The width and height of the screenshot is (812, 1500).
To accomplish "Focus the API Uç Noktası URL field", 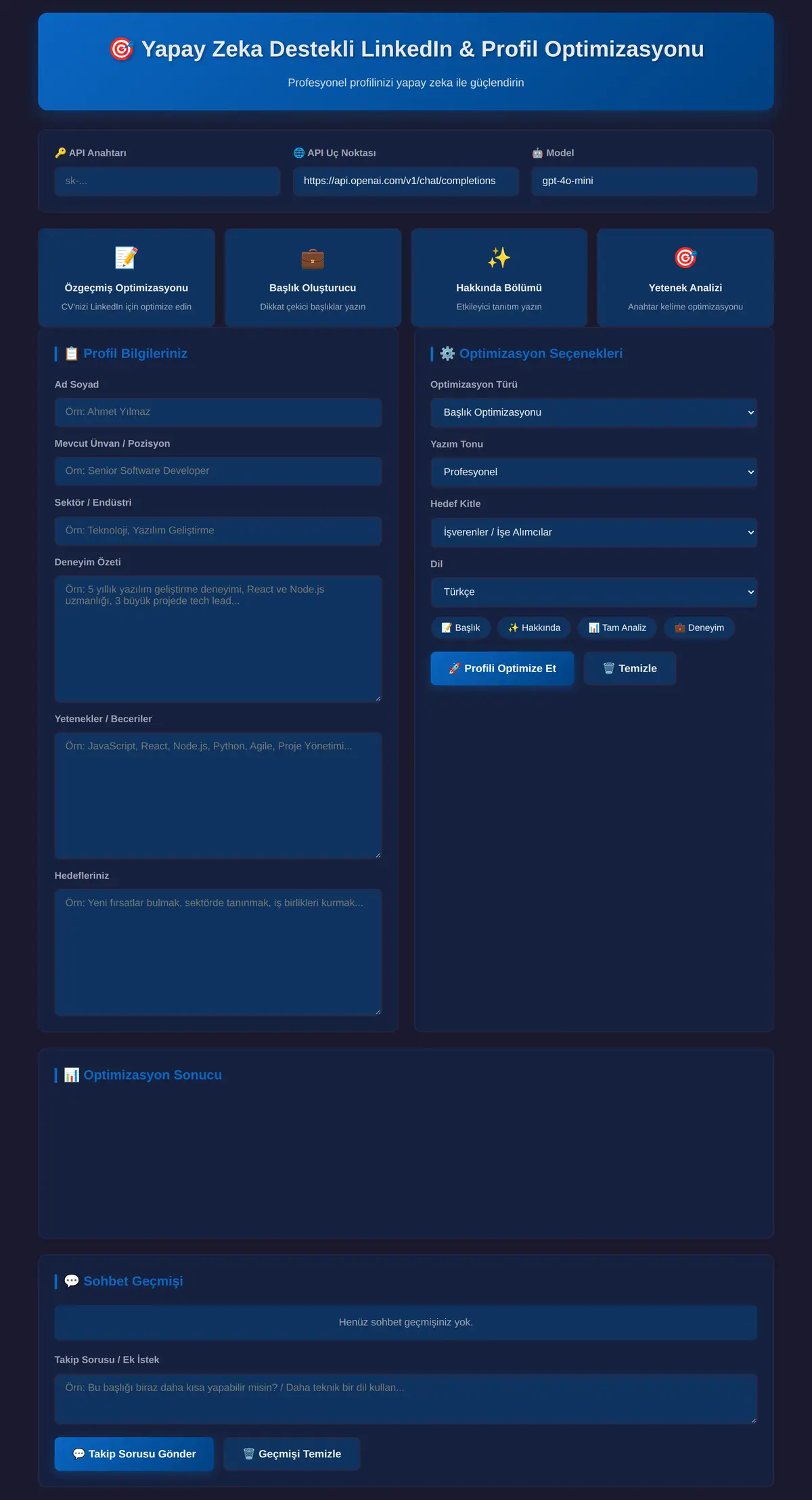I will point(406,181).
